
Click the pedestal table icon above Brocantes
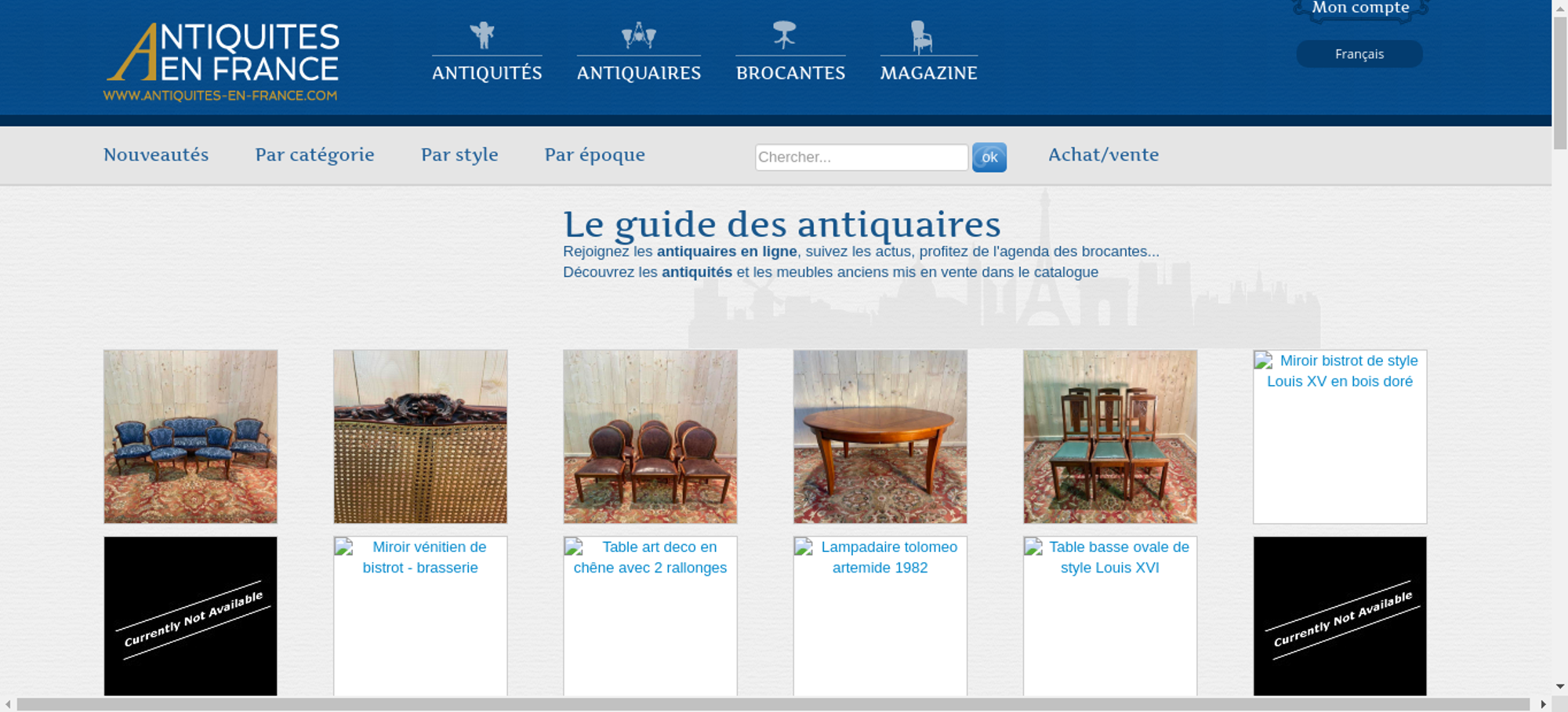click(x=784, y=35)
